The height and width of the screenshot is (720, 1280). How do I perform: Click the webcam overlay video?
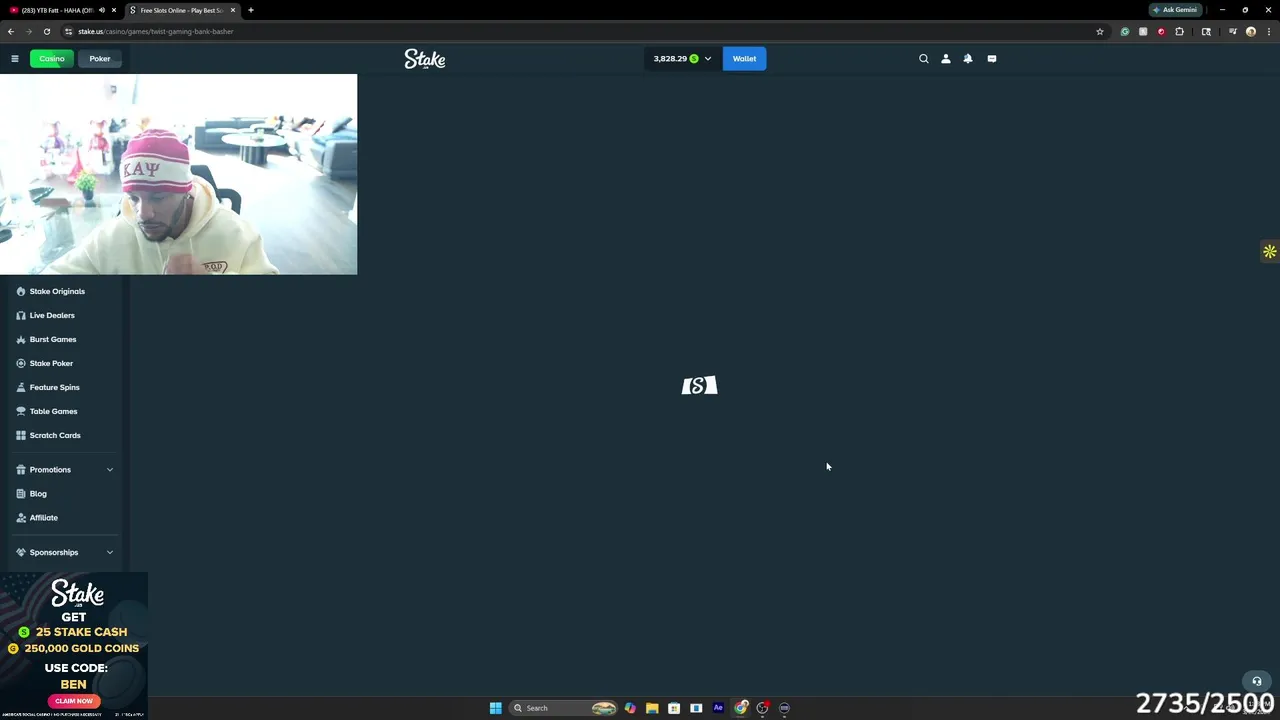[178, 174]
